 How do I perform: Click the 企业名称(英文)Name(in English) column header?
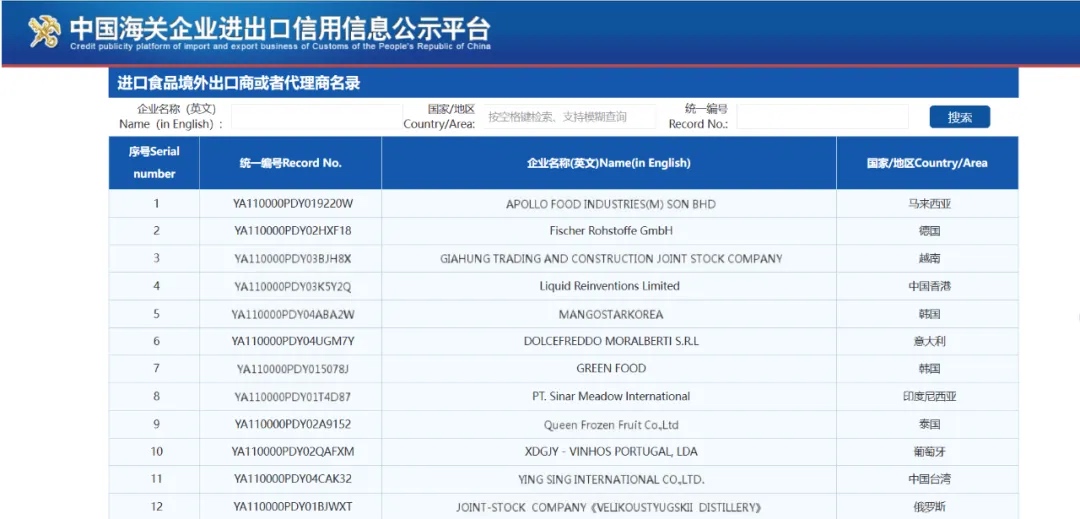(609, 163)
